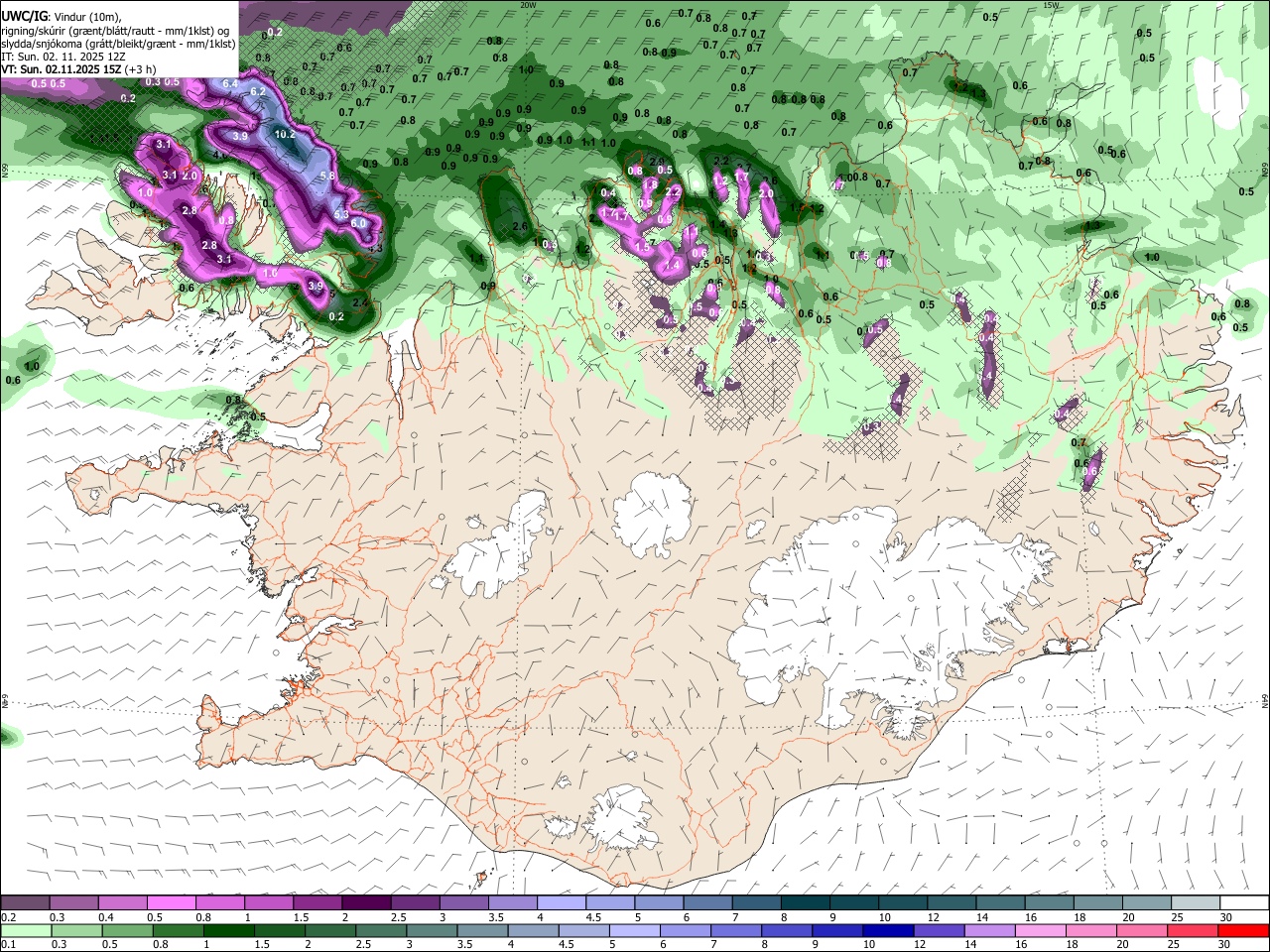Click the 5.3 value on the map
The width and height of the screenshot is (1270, 952).
click(x=341, y=214)
